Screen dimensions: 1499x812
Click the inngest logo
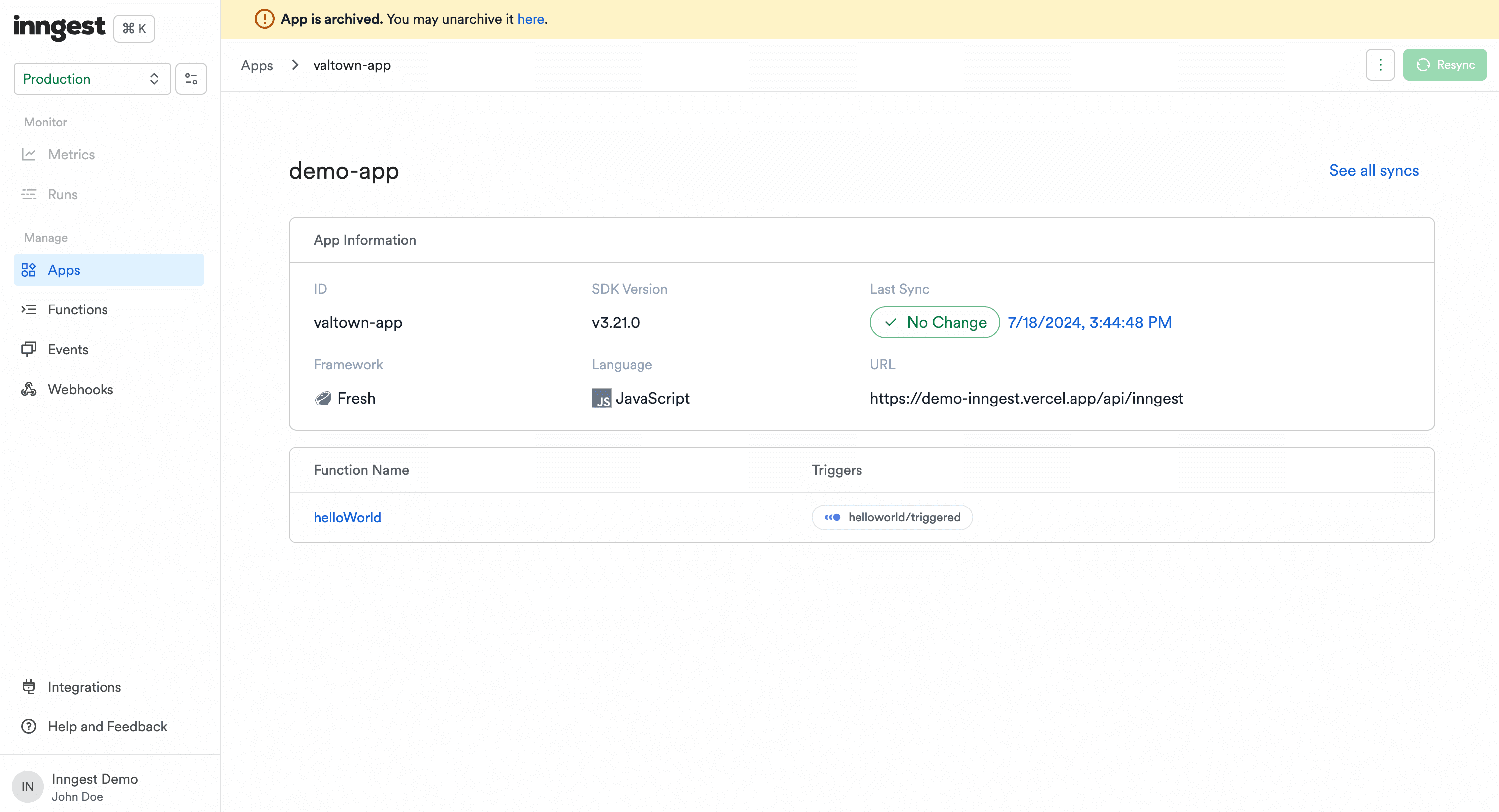coord(59,27)
